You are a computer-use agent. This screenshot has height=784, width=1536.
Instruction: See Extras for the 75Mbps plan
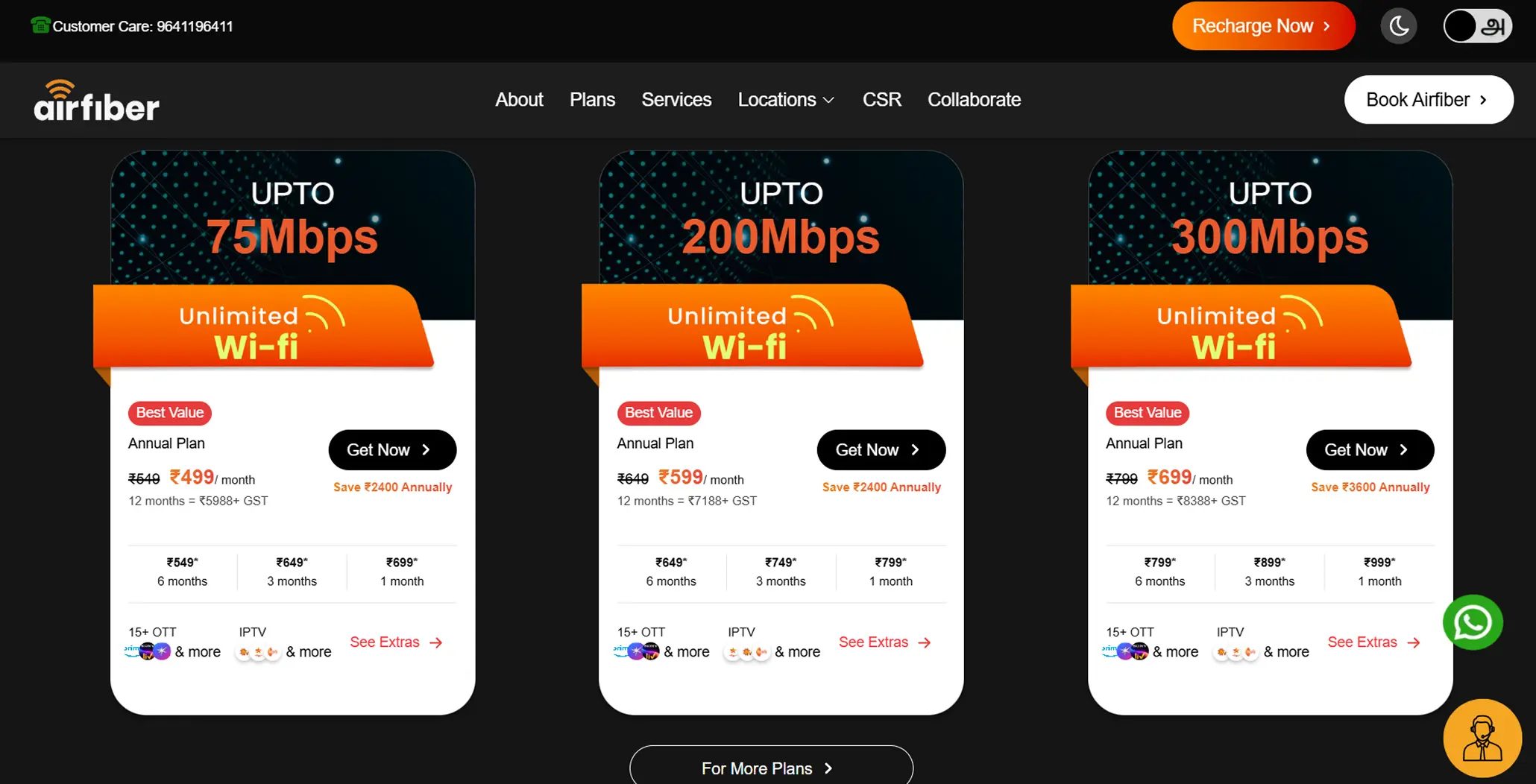397,642
